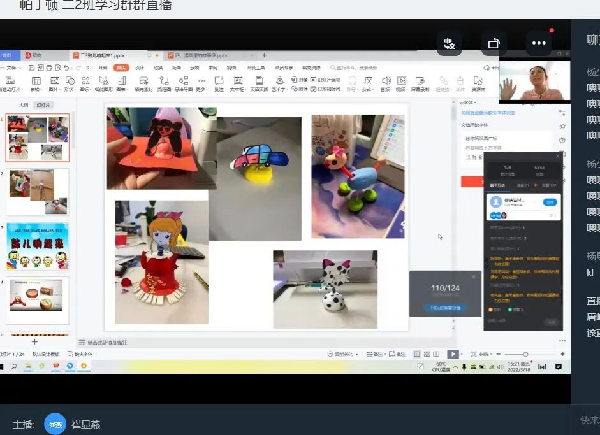600x435 pixels.
Task: Open the Picture insert tool
Action: (54, 83)
